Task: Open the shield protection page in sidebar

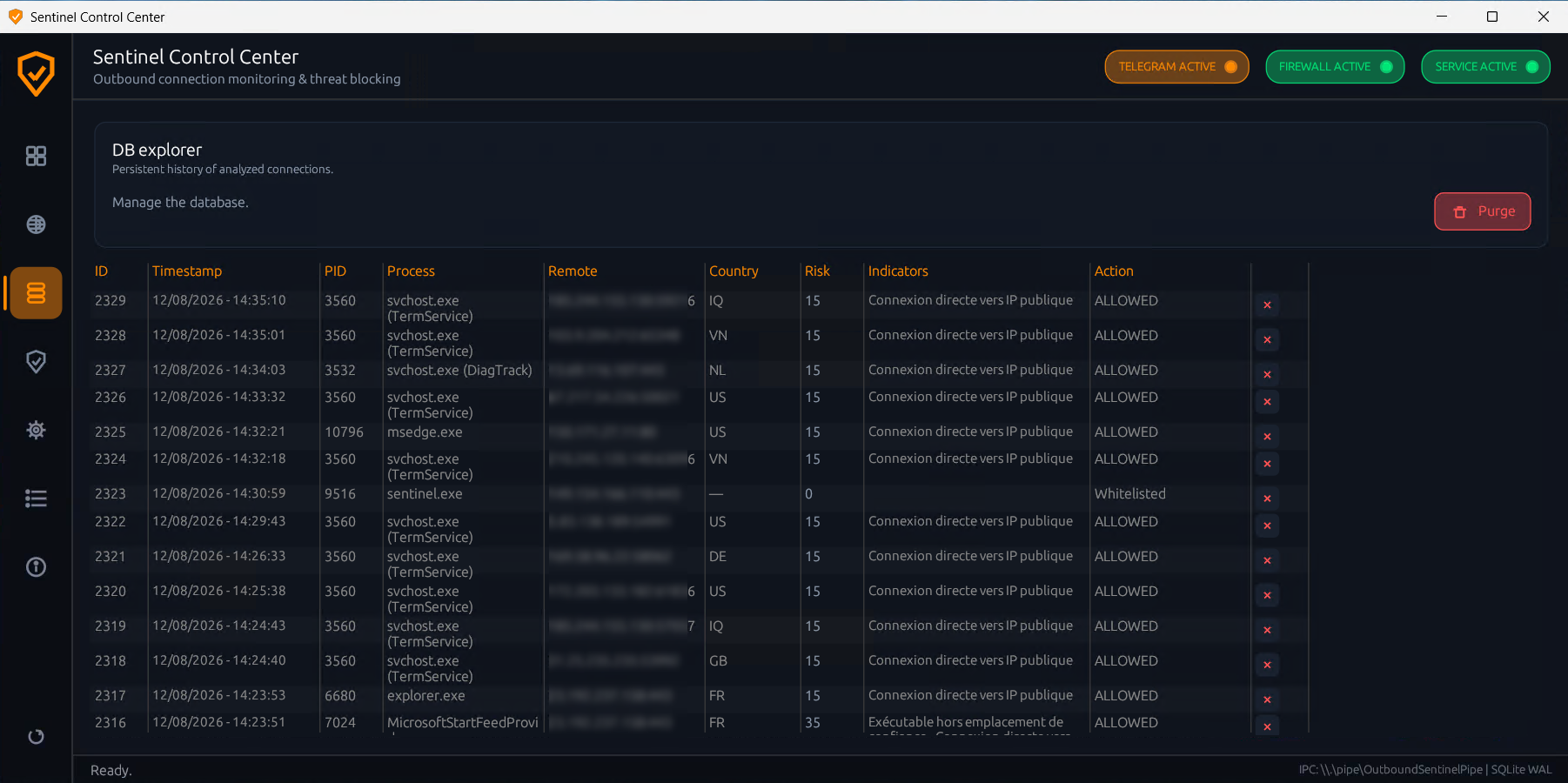Action: pos(36,361)
